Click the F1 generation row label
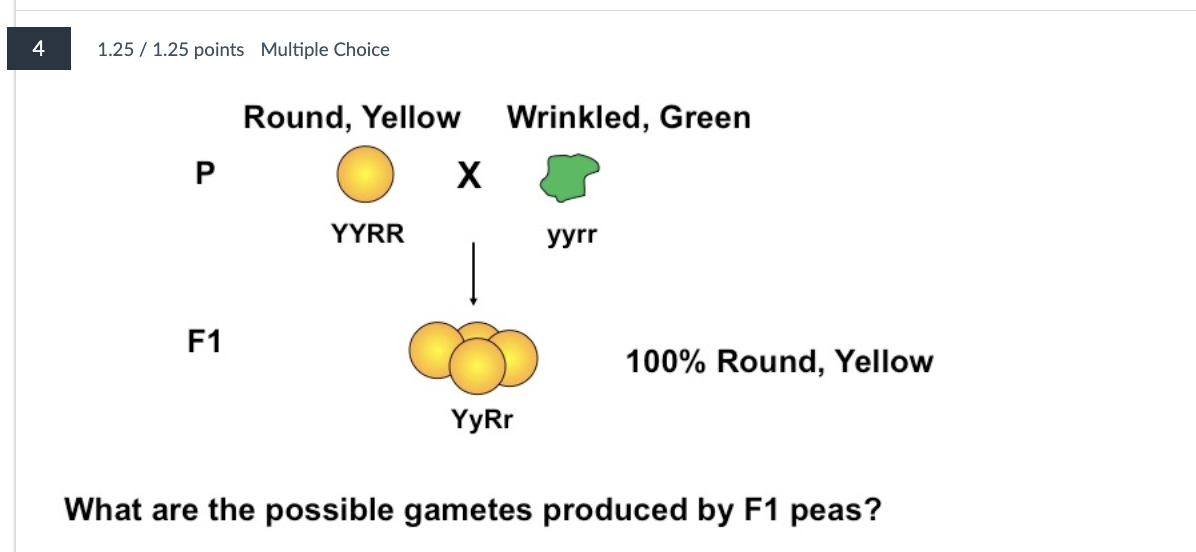 (204, 342)
